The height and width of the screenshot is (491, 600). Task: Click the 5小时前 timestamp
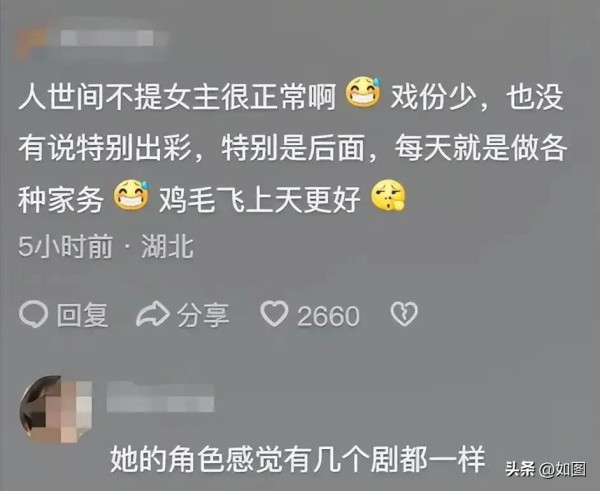tap(66, 247)
